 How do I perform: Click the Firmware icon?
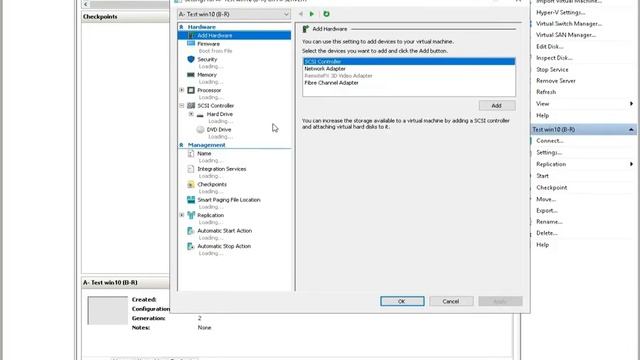191,44
